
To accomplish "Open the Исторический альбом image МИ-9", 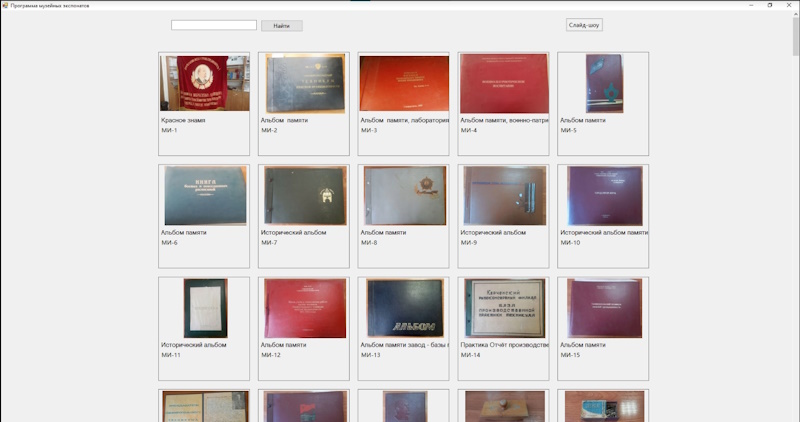I will pos(503,195).
